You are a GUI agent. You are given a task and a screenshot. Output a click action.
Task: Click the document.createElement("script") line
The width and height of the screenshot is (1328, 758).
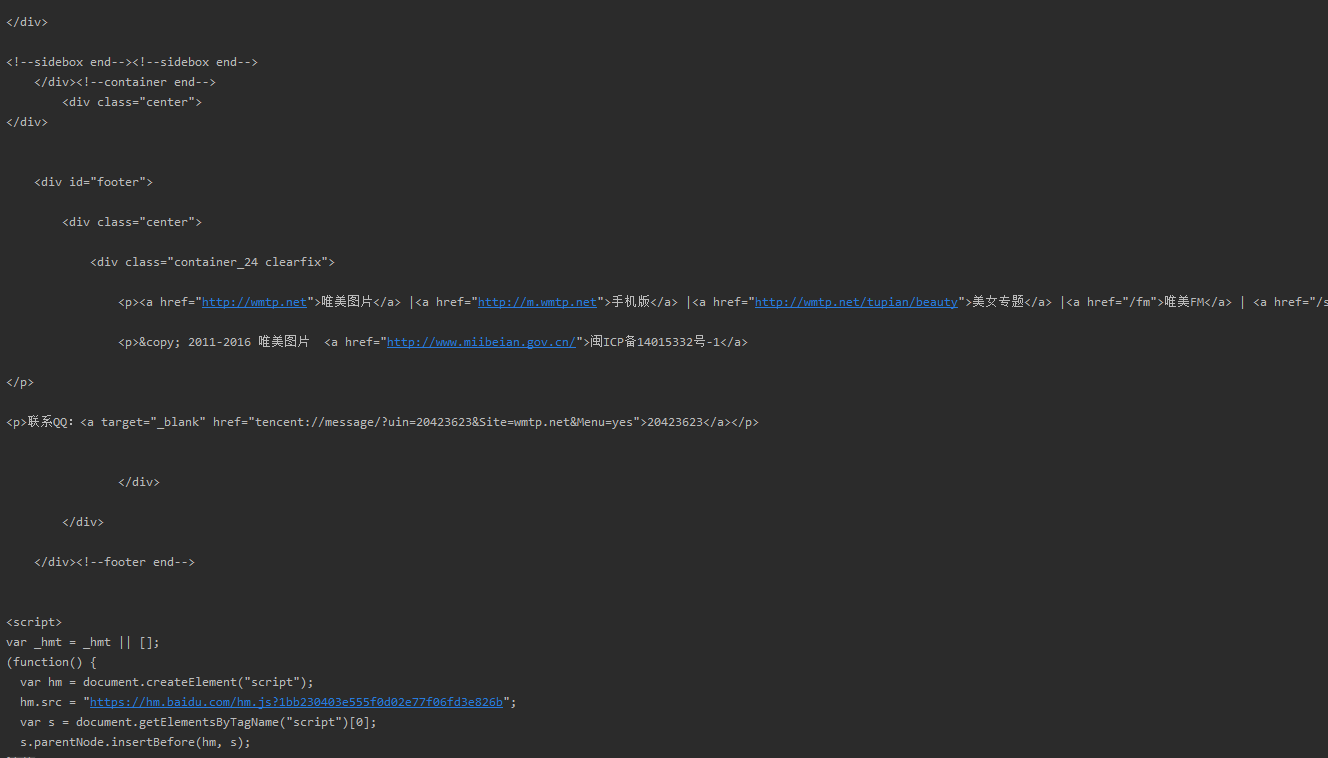coord(167,682)
